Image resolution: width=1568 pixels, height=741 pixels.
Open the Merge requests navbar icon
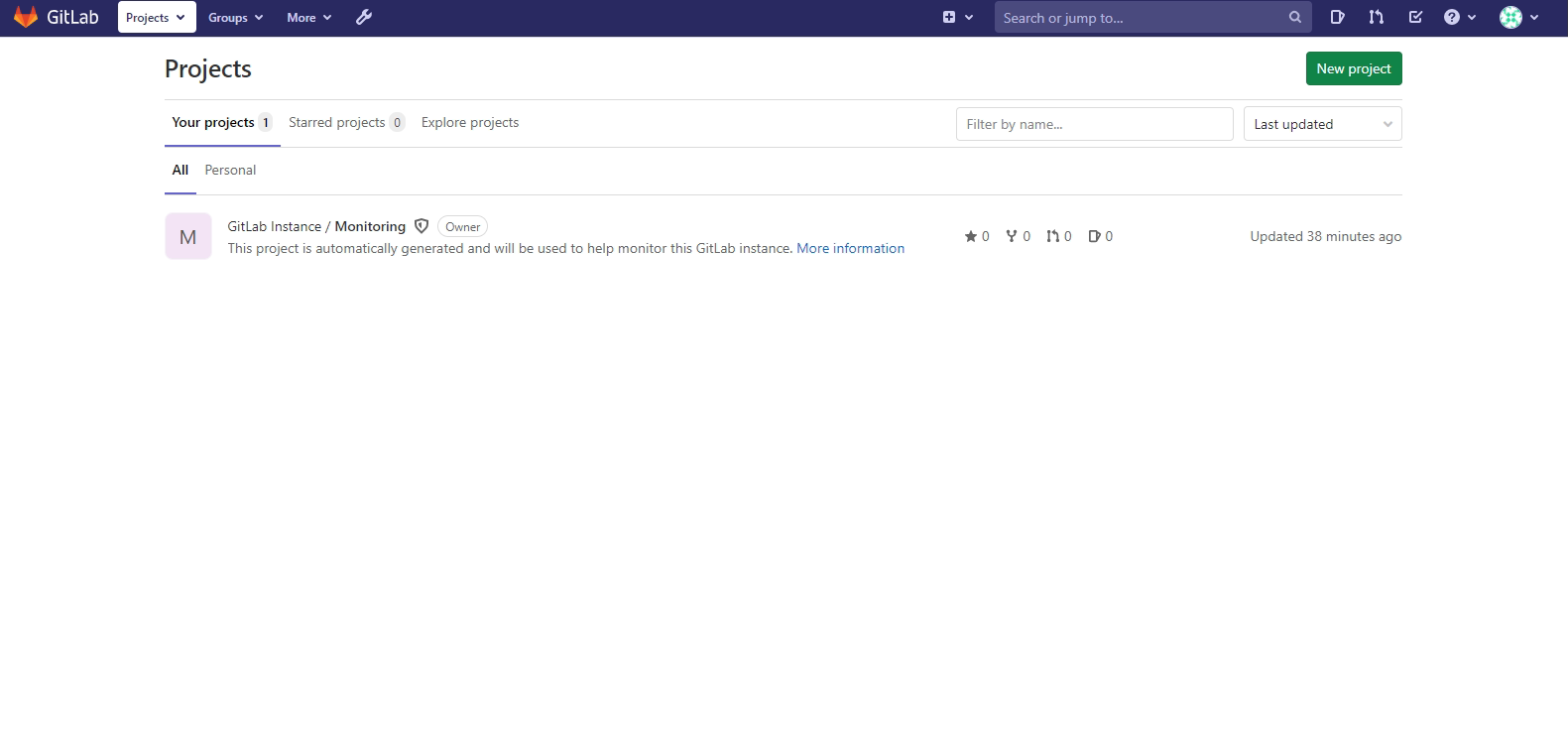tap(1376, 17)
